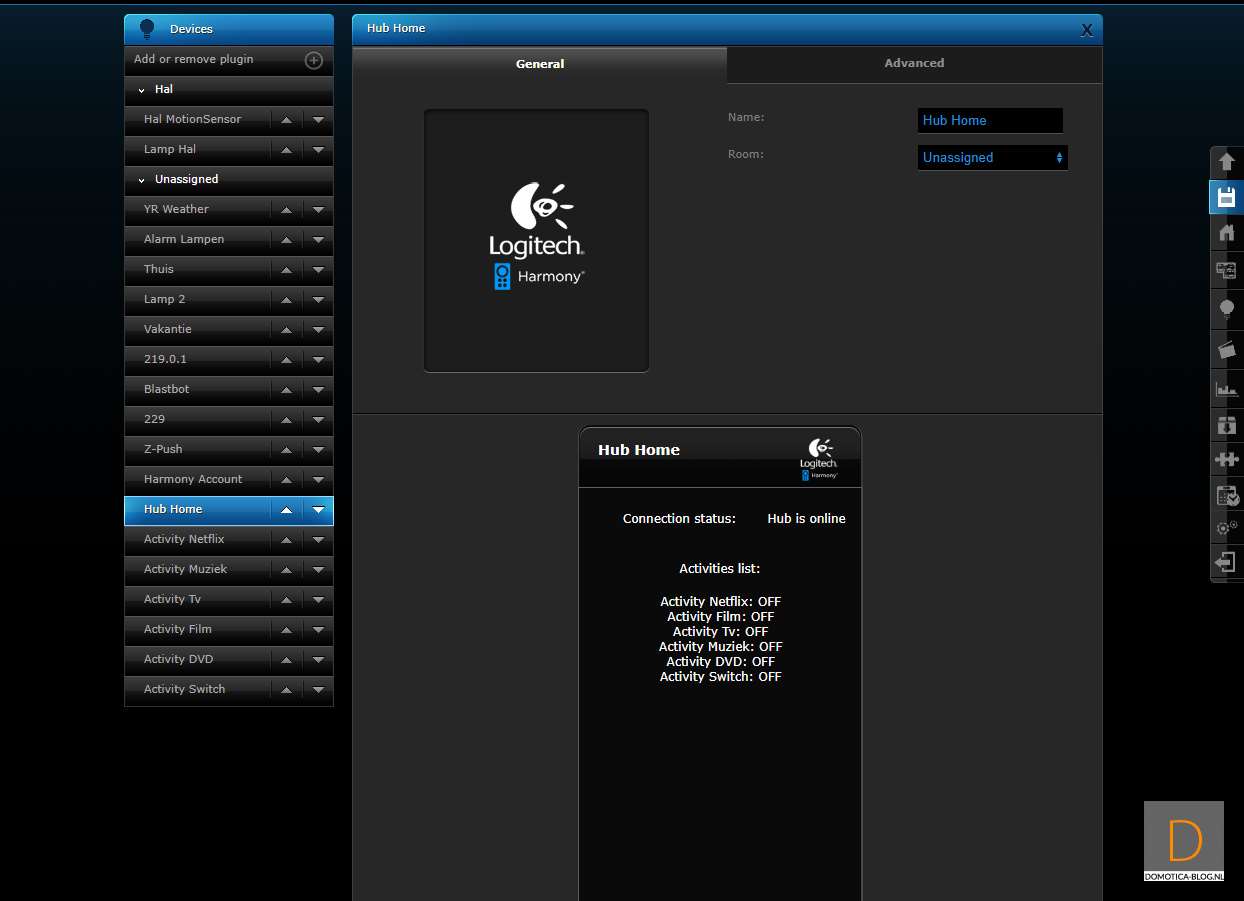This screenshot has width=1244, height=901.
Task: Move YR Weather up with arrow
Action: (286, 210)
